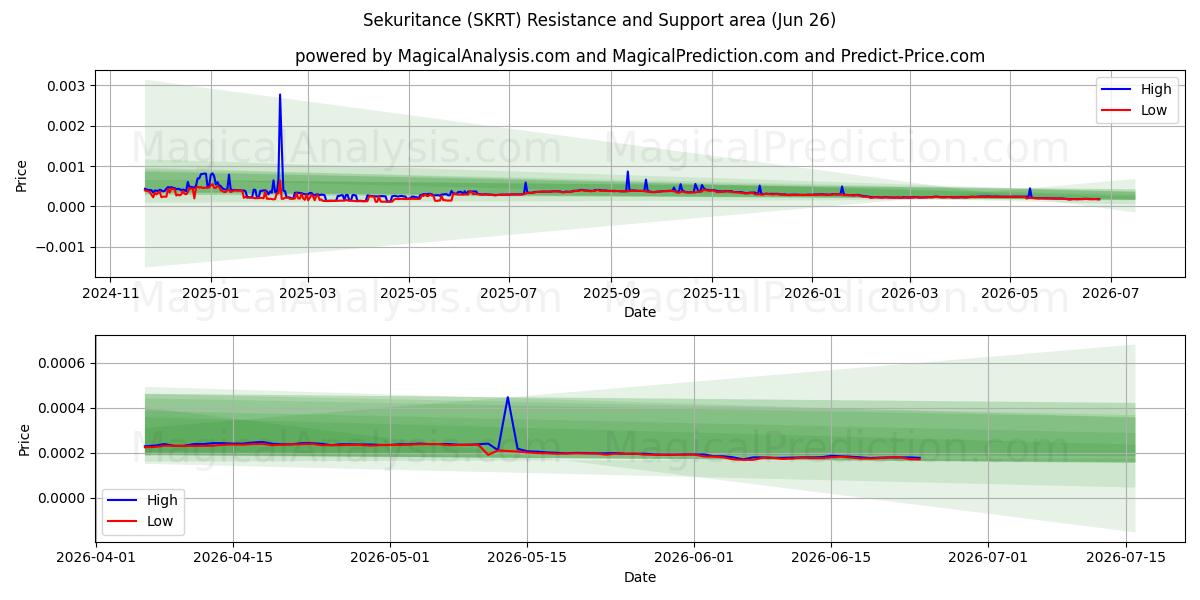The image size is (1200, 600).
Task: Click the '2026-06-01' bottom chart tick label
Action: [695, 558]
